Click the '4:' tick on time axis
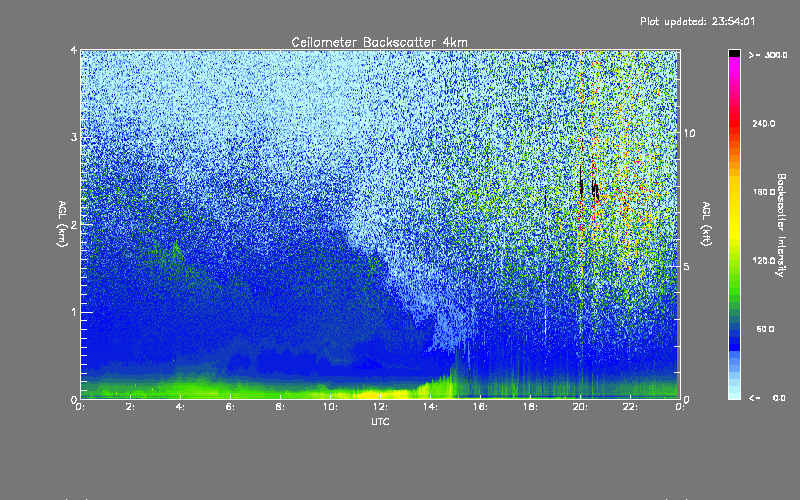 [x=181, y=407]
